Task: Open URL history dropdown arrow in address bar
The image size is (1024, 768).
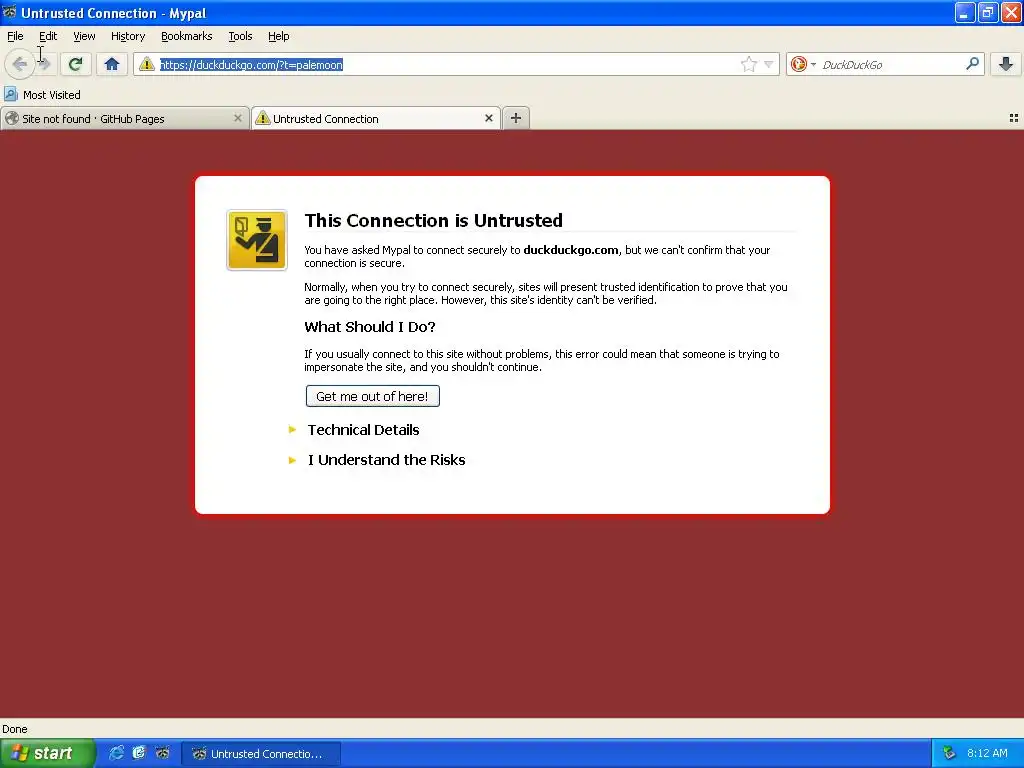Action: (769, 64)
